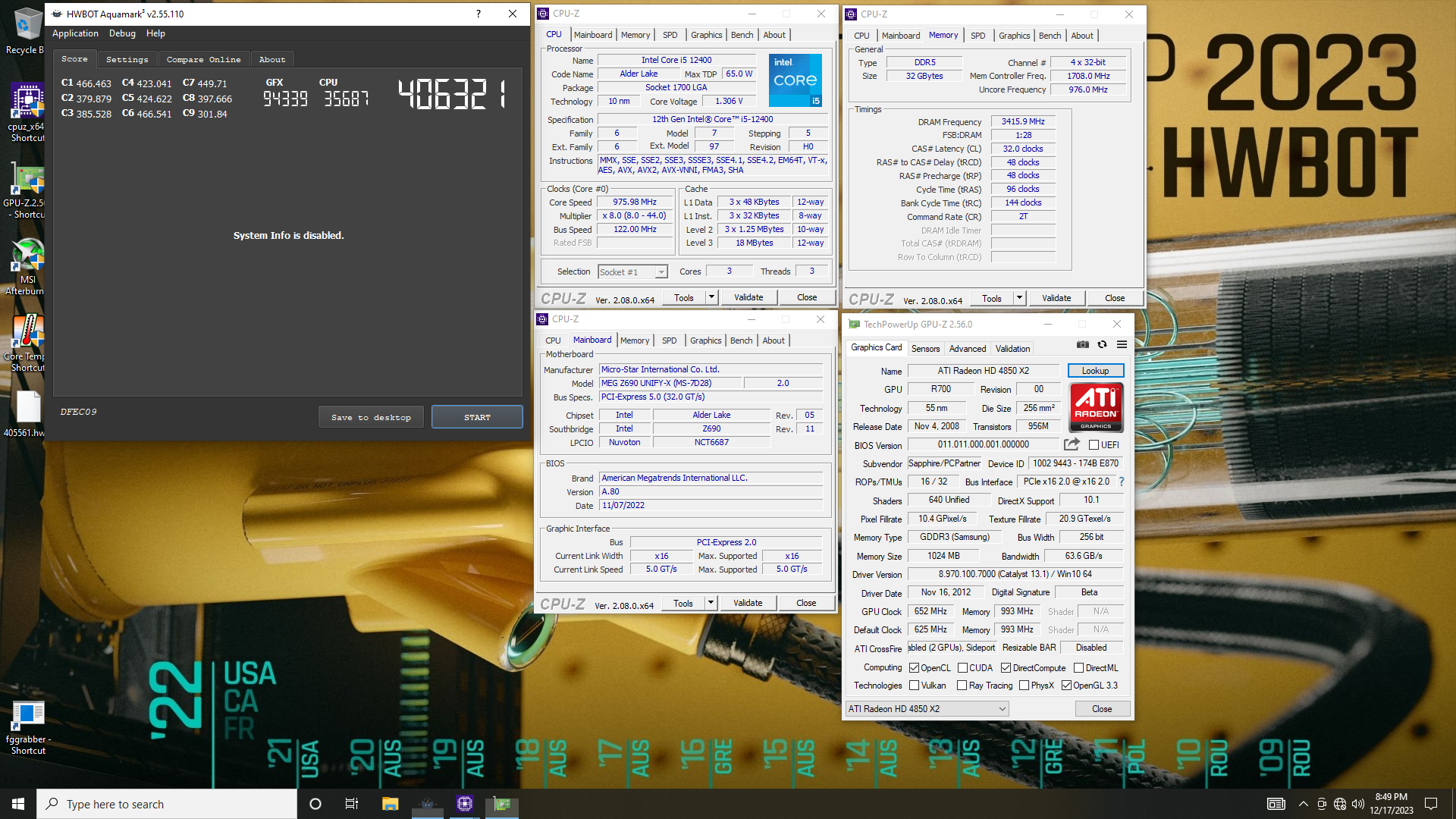Open Task View in taskbar

(x=351, y=804)
